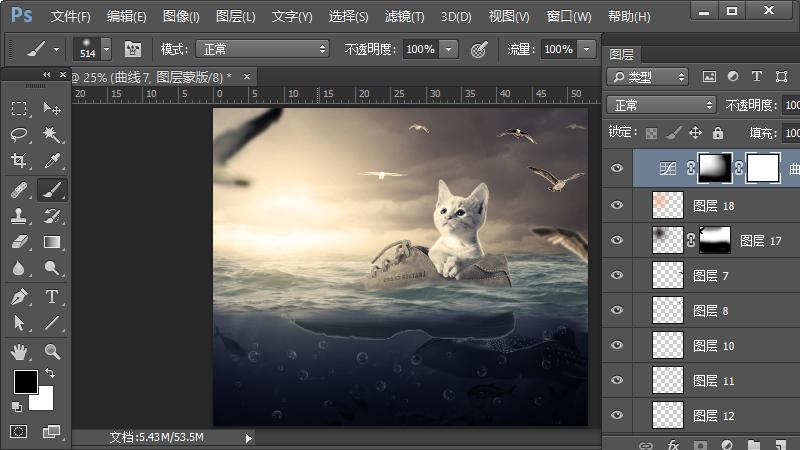Image resolution: width=800 pixels, height=450 pixels.
Task: Swap foreground and background colors
Action: click(x=50, y=373)
